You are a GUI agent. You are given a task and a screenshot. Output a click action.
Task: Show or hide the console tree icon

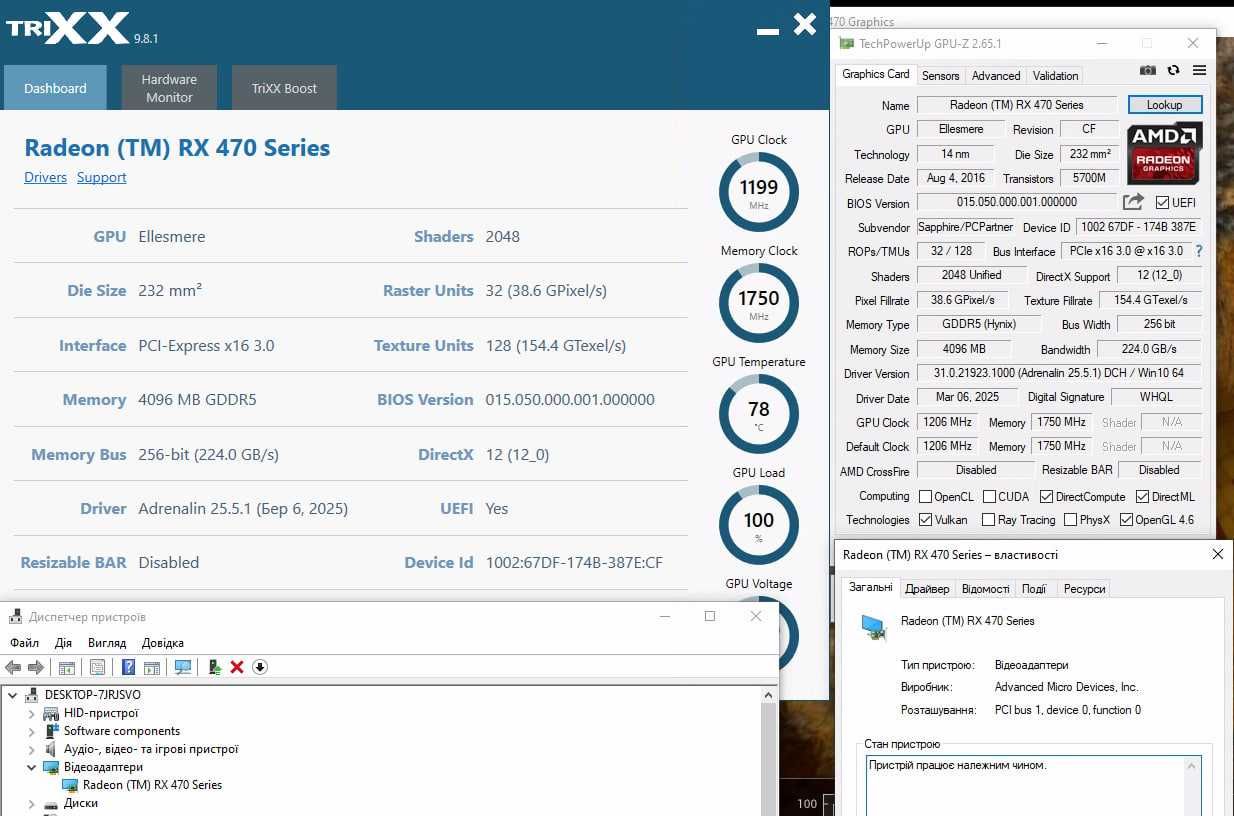(66, 667)
